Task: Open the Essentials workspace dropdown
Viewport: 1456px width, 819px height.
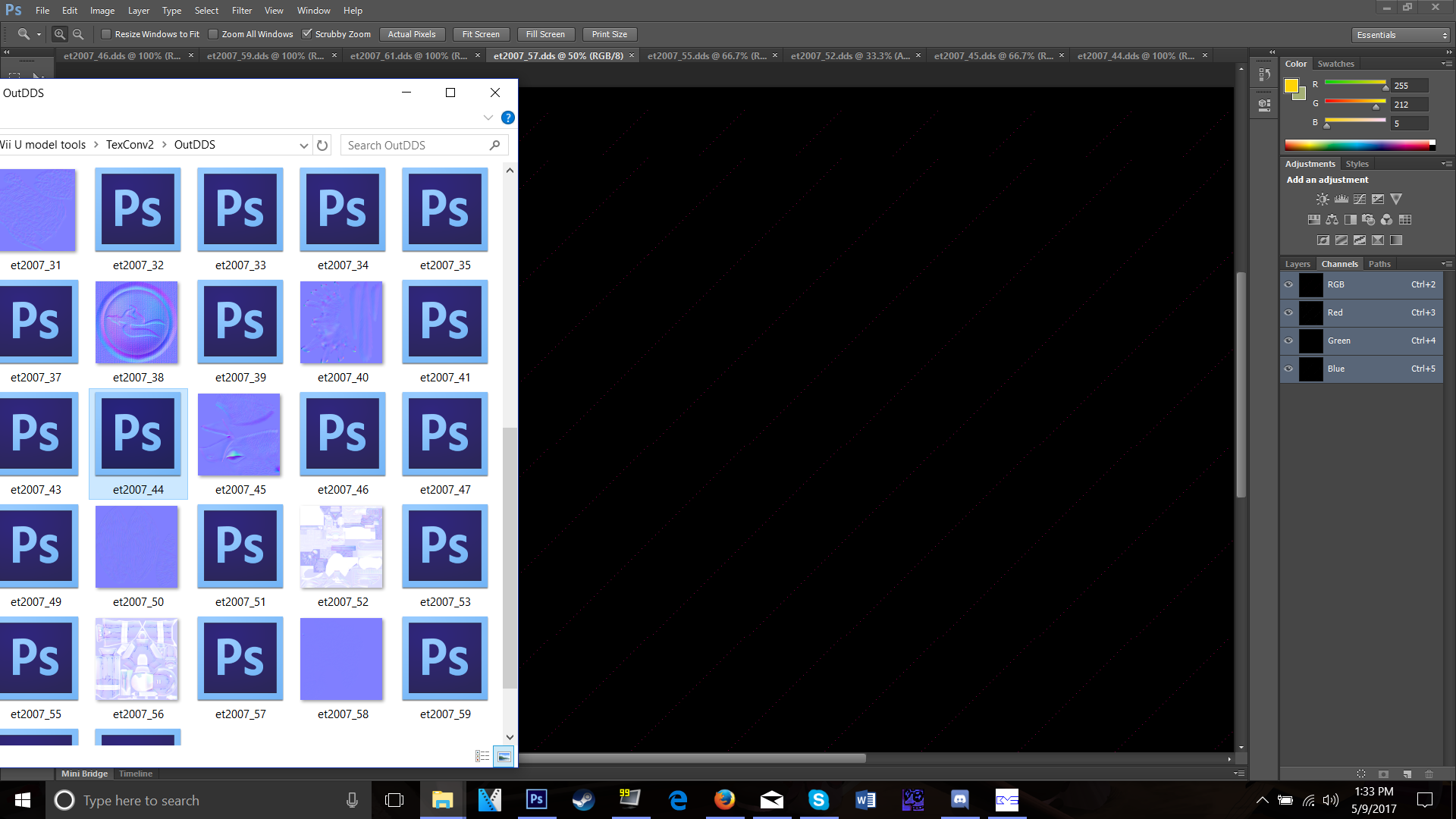Action: (x=1401, y=35)
